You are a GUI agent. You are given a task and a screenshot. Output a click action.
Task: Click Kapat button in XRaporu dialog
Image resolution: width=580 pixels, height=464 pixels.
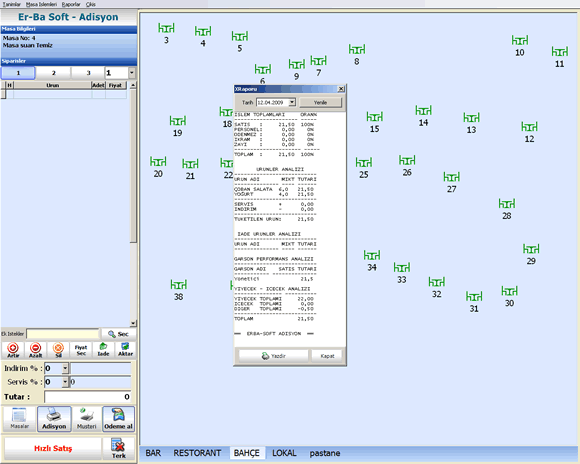click(327, 356)
